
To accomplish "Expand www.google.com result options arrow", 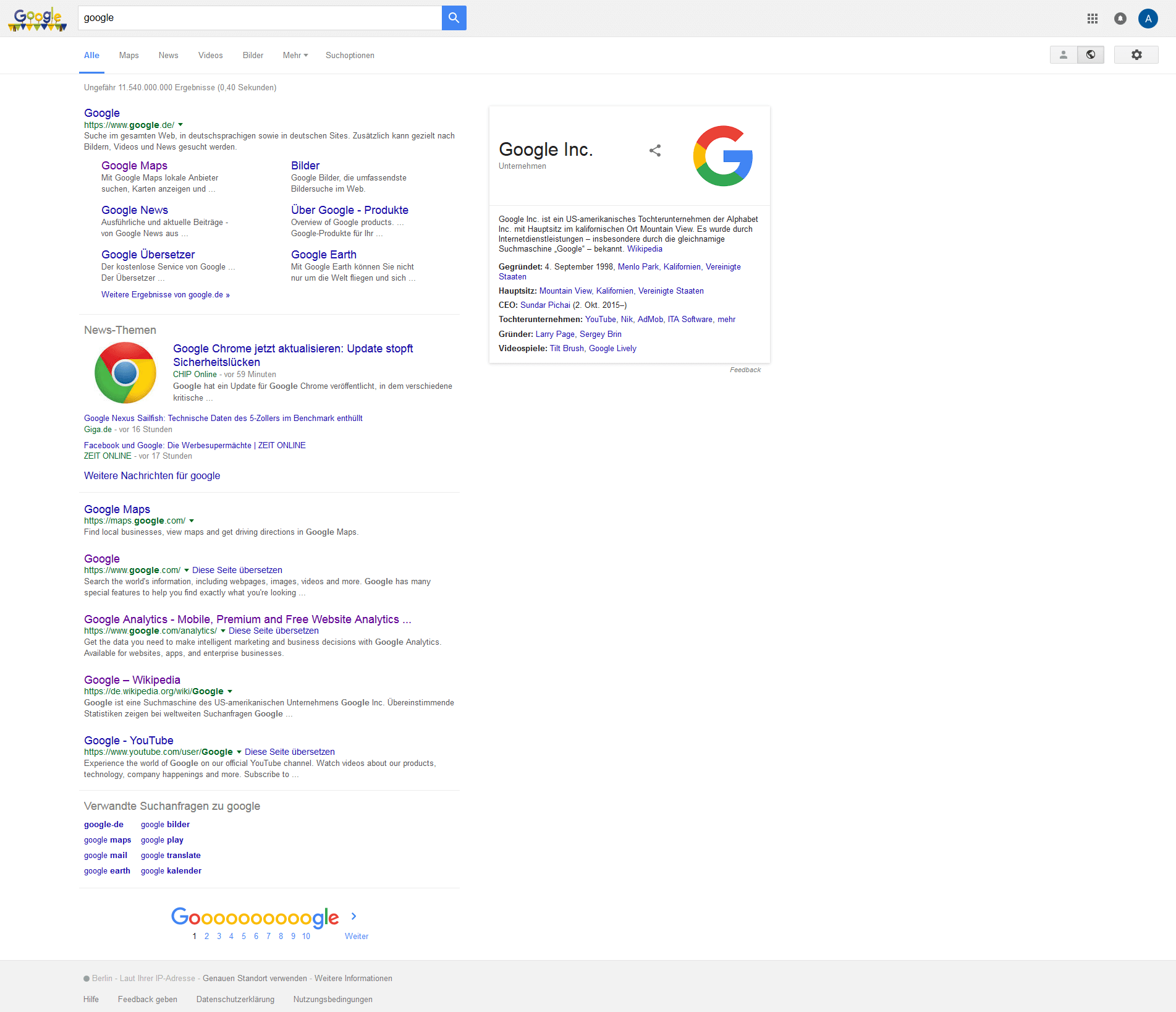I will 187,571.
